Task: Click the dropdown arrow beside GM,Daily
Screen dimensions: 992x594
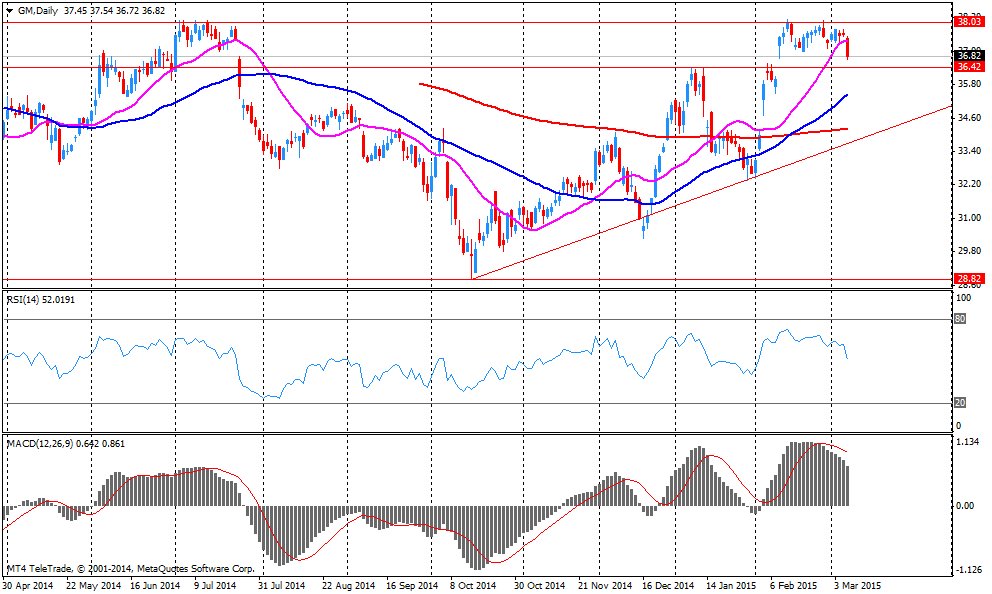Action: pos(9,9)
